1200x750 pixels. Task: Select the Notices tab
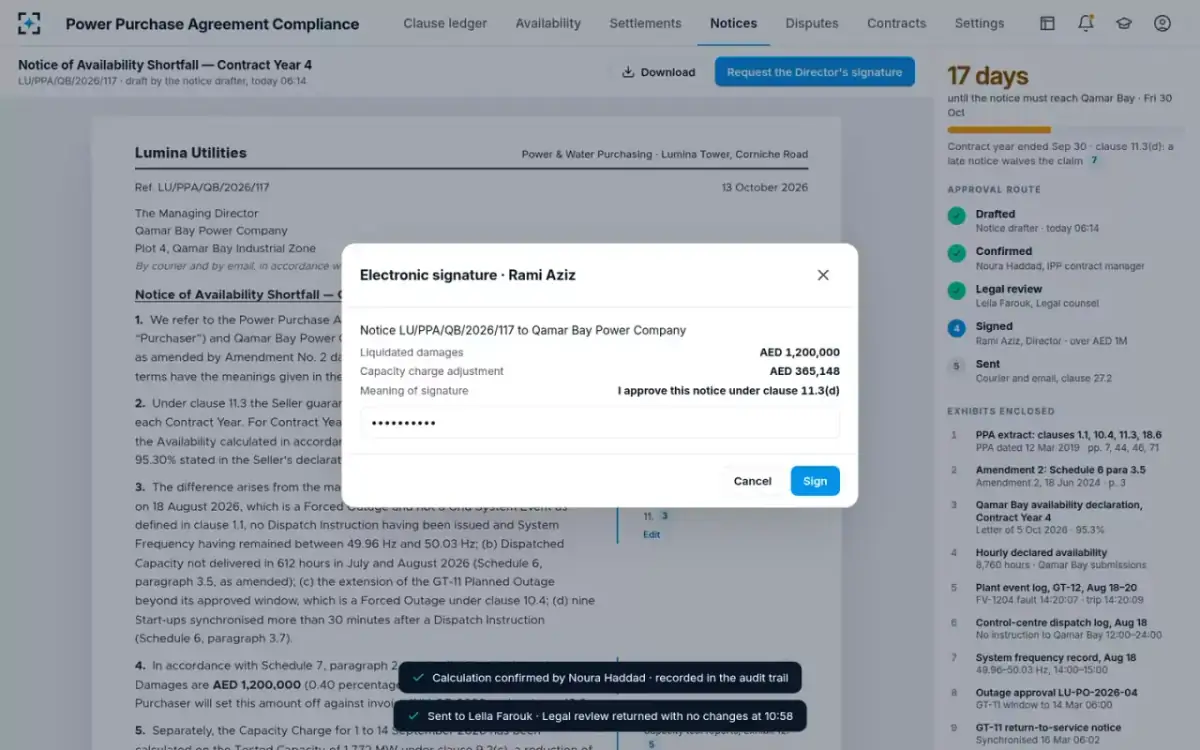(x=733, y=23)
